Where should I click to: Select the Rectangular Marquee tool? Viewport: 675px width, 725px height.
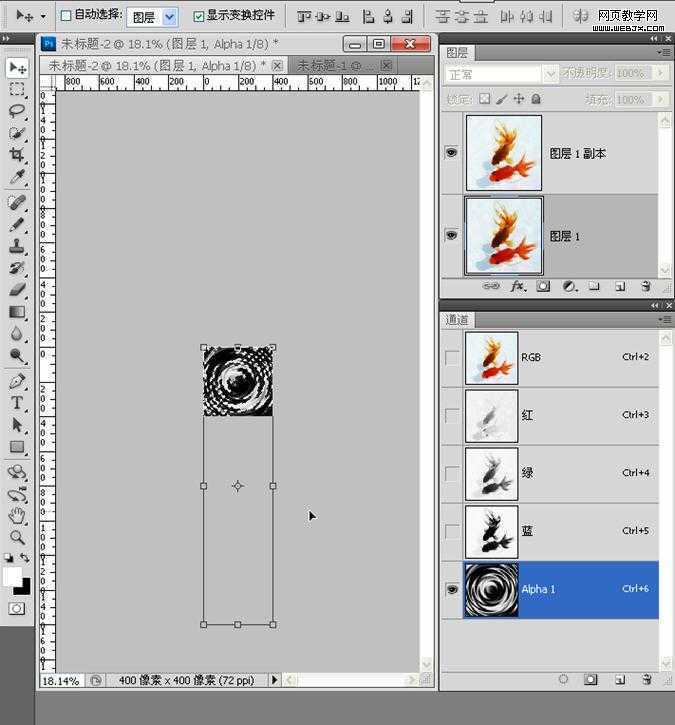pos(18,89)
